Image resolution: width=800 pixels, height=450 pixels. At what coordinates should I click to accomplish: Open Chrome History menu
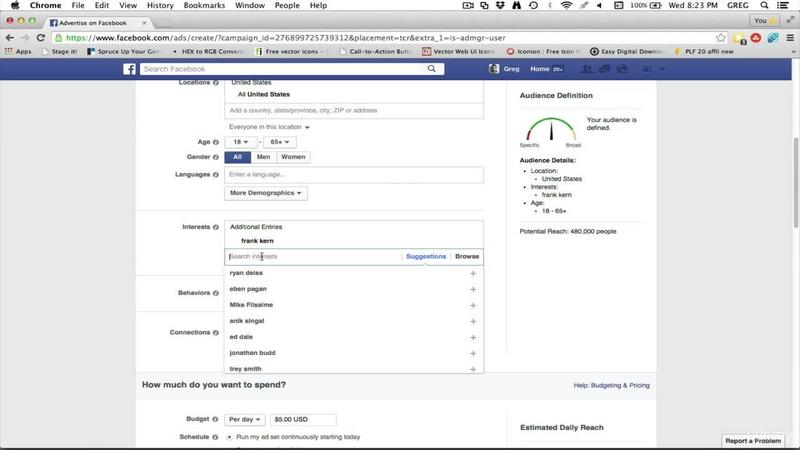click(160, 5)
